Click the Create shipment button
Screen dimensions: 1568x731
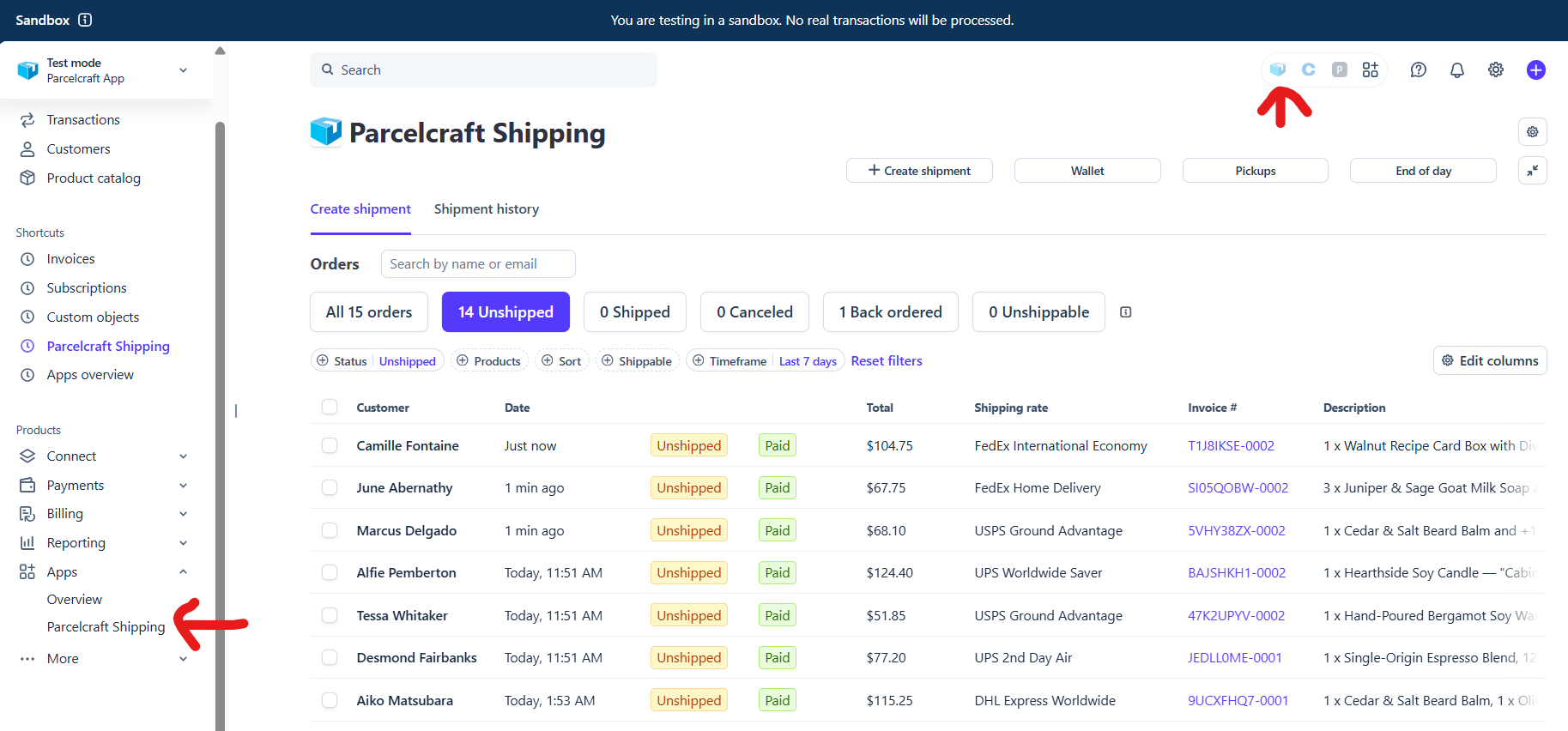919,171
